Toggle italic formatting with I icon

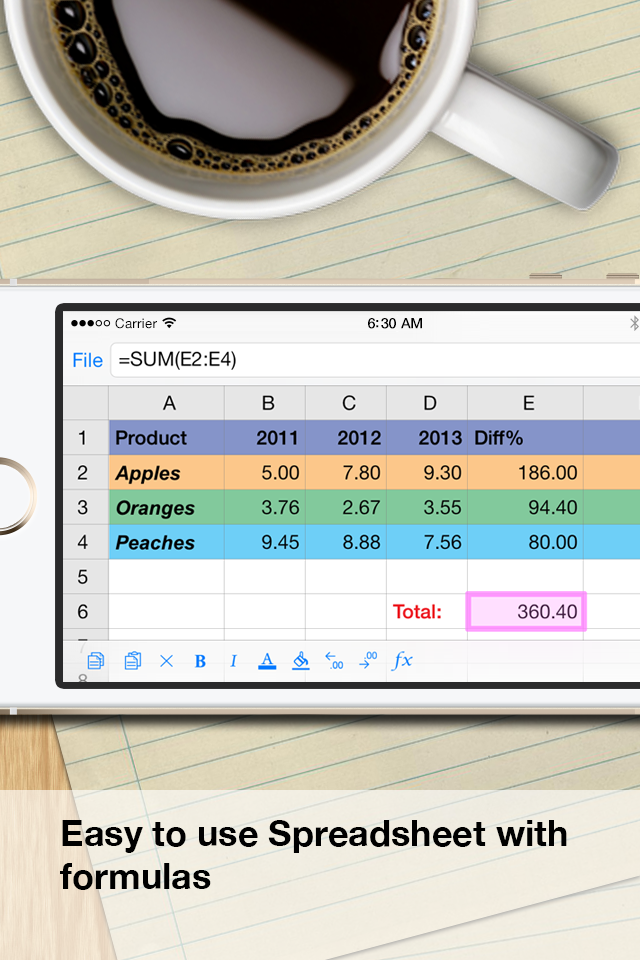[x=233, y=661]
